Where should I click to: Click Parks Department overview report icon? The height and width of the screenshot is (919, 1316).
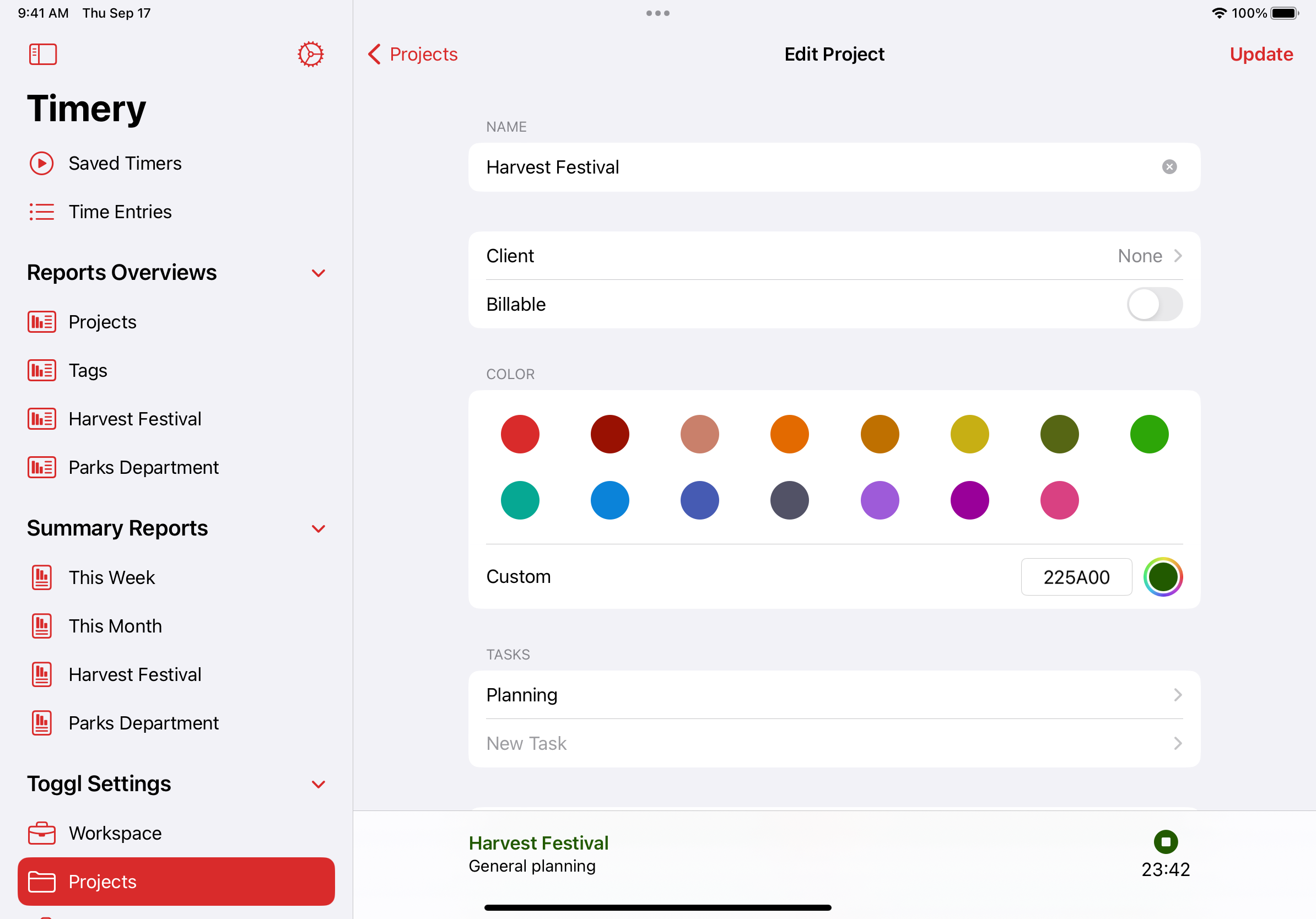(42, 468)
